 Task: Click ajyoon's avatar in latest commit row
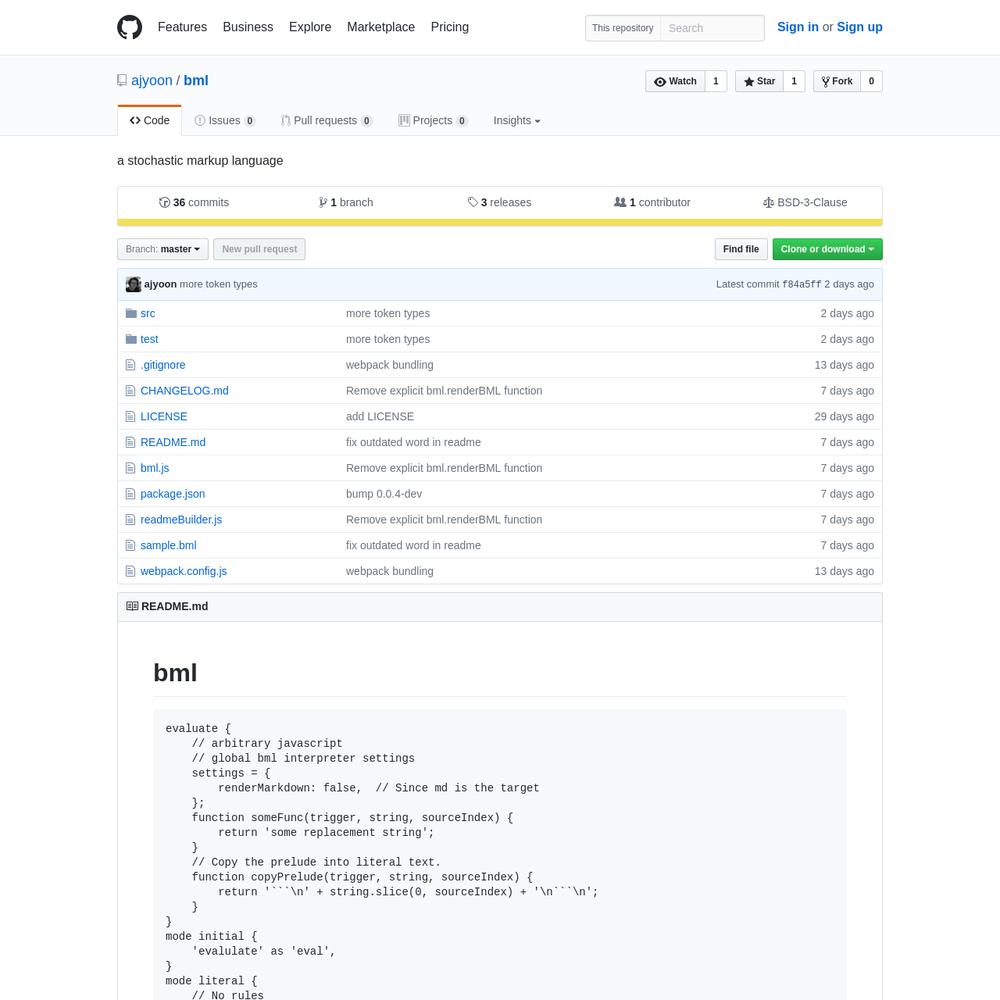click(x=133, y=284)
